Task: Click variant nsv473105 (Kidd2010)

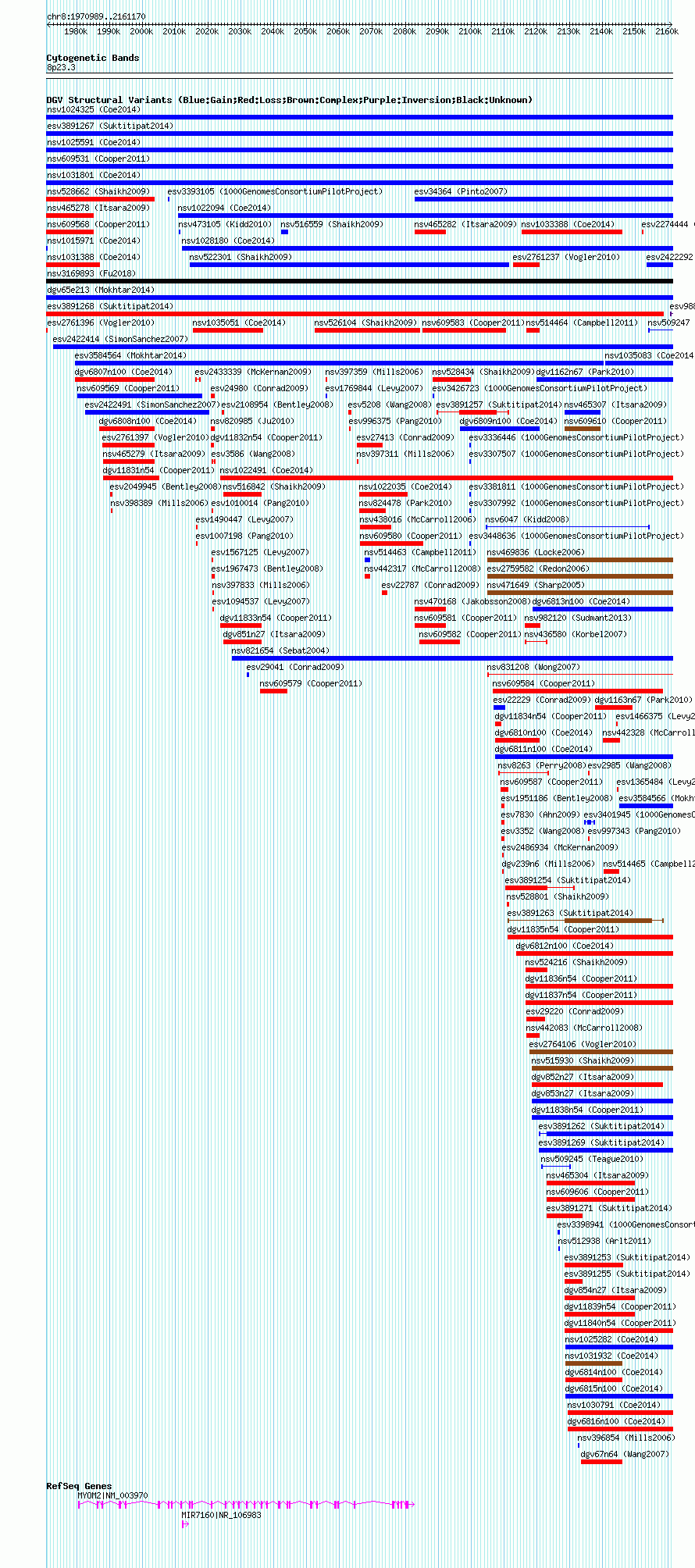Action: (x=225, y=224)
